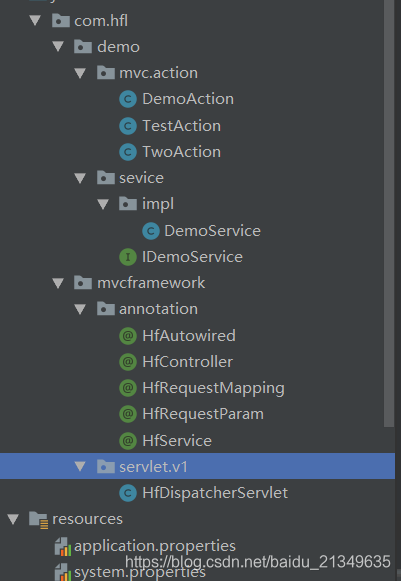Click the resources folder icon
This screenshot has width=401, height=581.
39,519
